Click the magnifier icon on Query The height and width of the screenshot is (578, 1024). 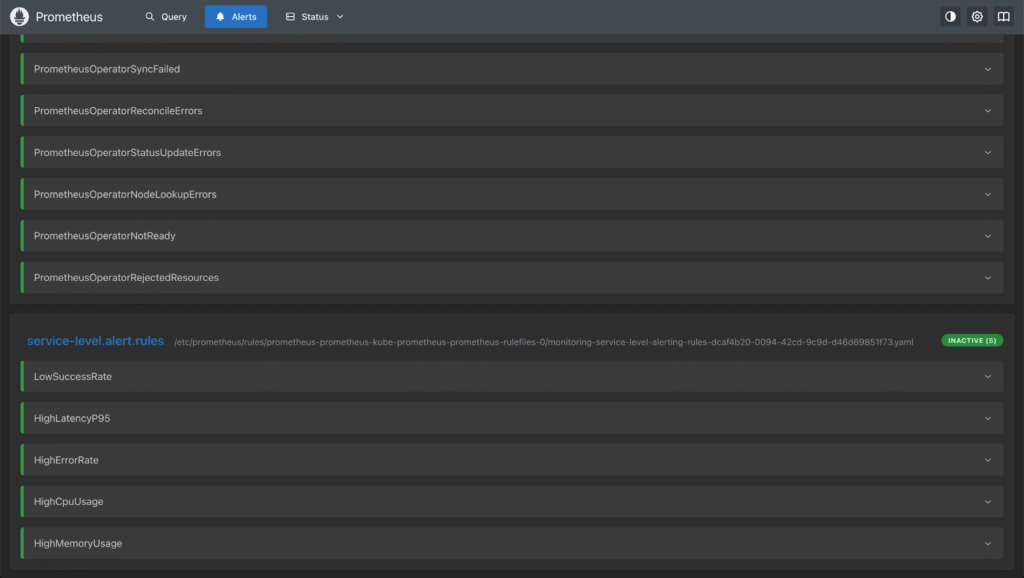(x=150, y=17)
